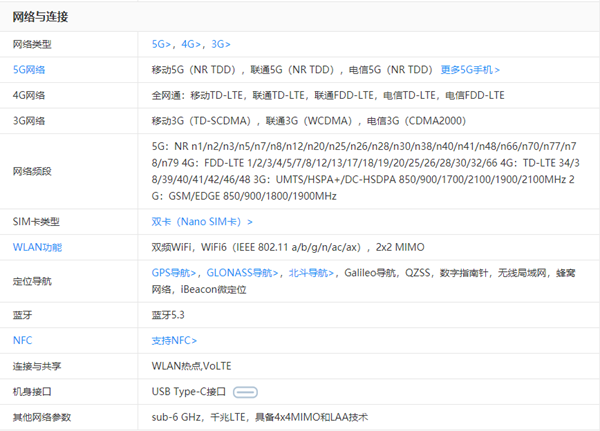Click the 4G网络 row label
This screenshot has width=600, height=431.
(x=29, y=95)
